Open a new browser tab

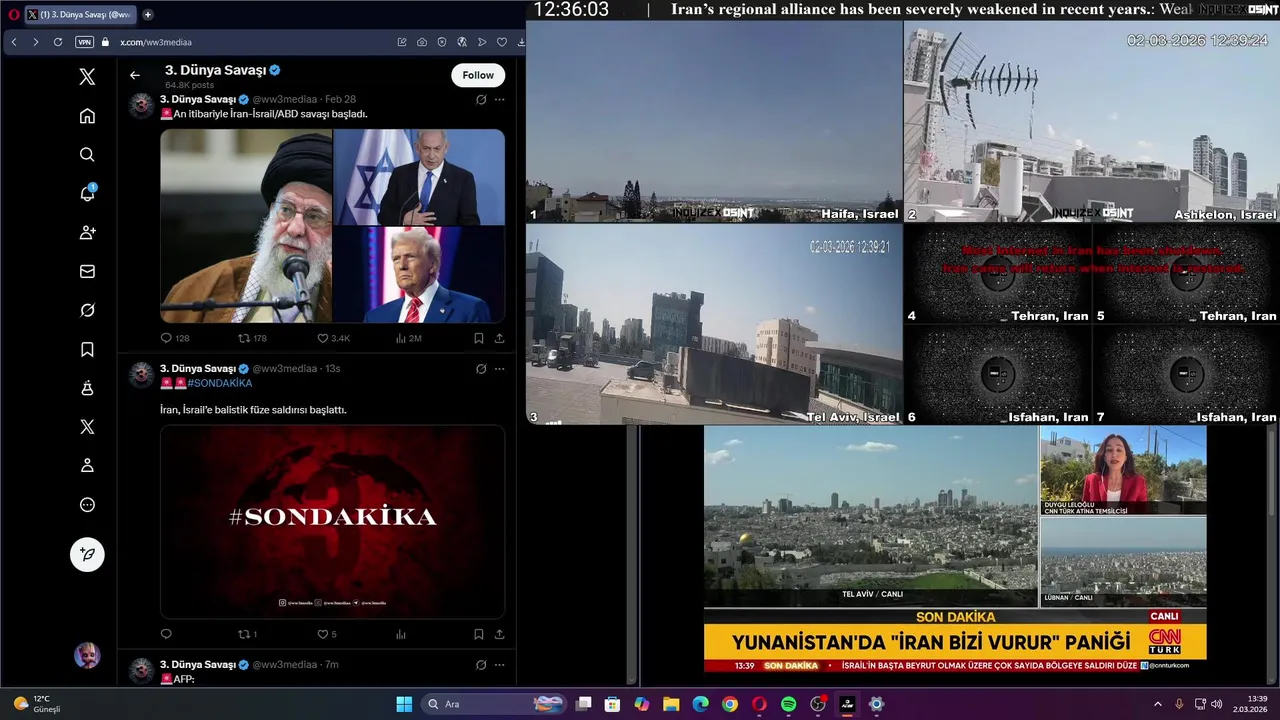click(148, 15)
